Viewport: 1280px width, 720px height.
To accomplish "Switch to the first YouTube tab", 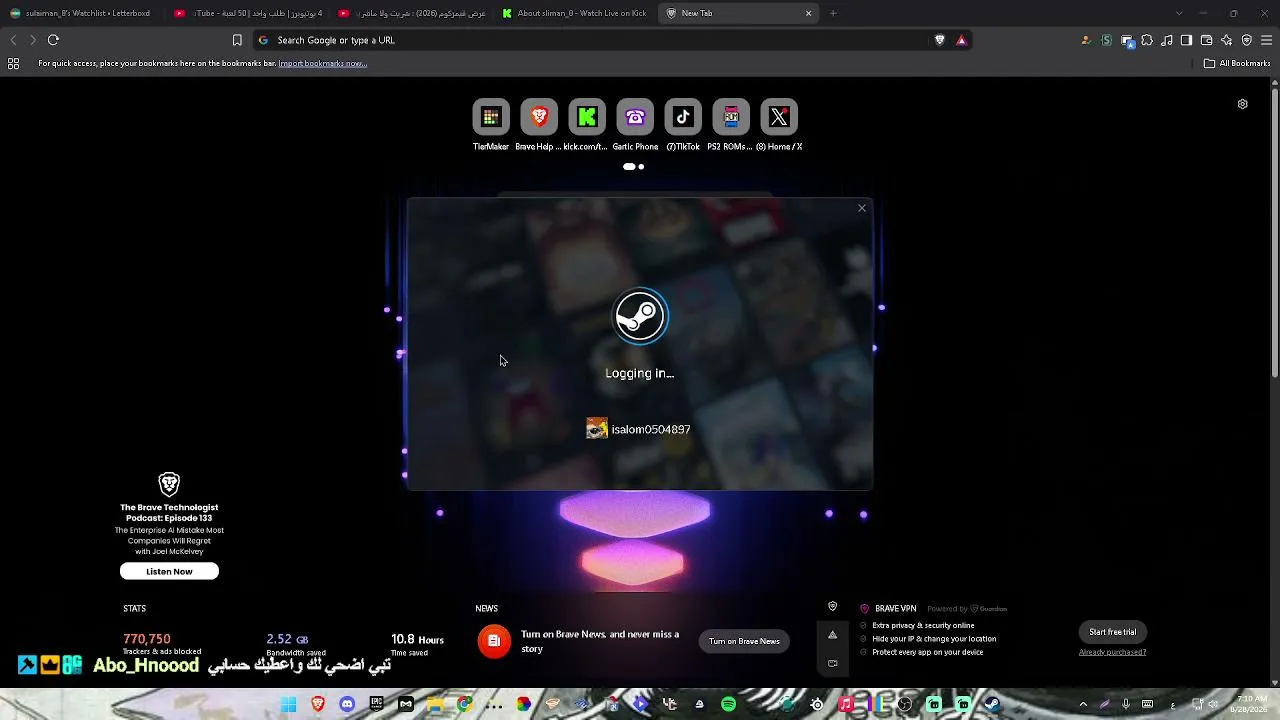I will [248, 13].
